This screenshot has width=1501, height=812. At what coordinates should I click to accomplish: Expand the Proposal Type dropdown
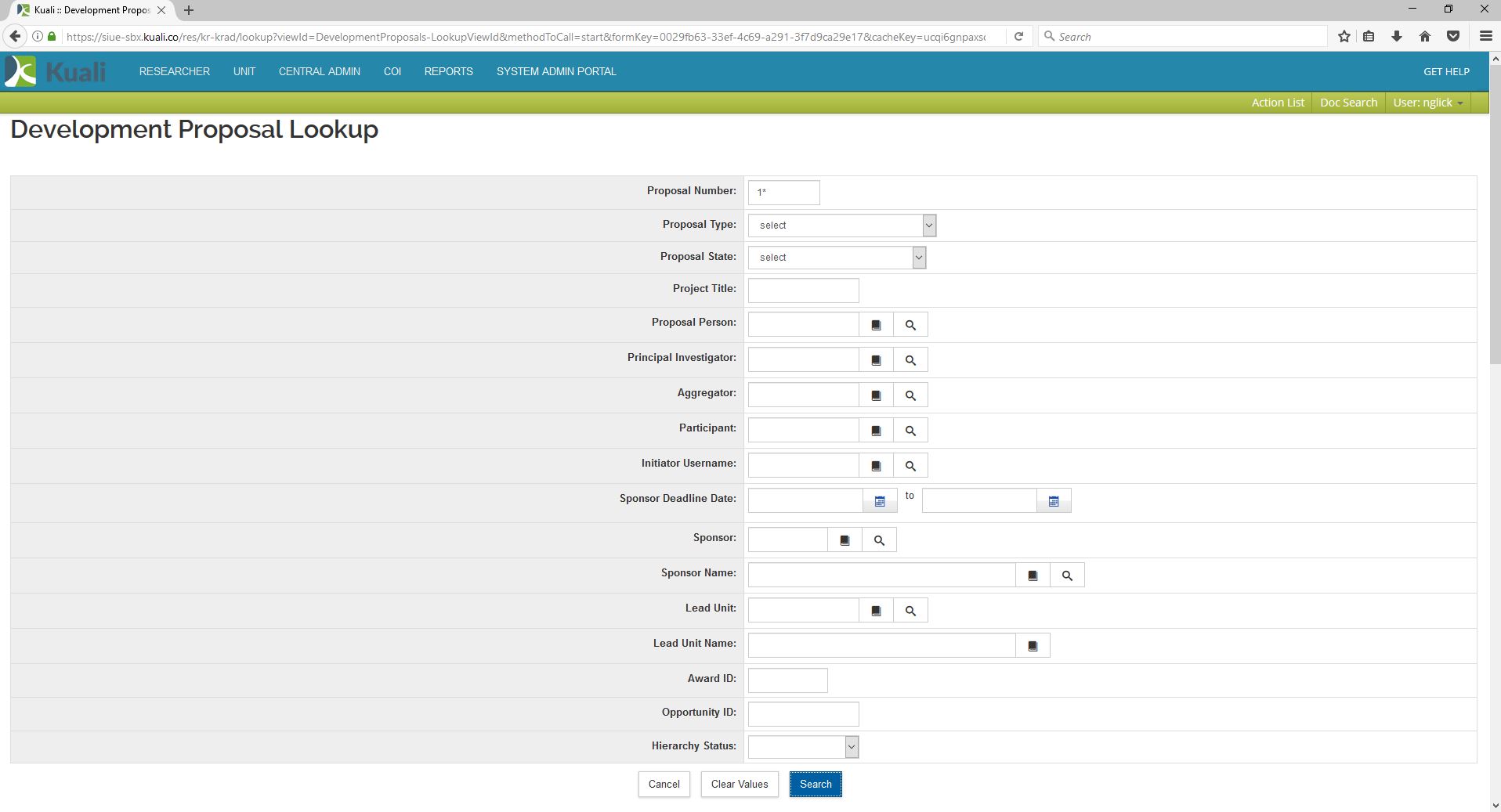842,226
